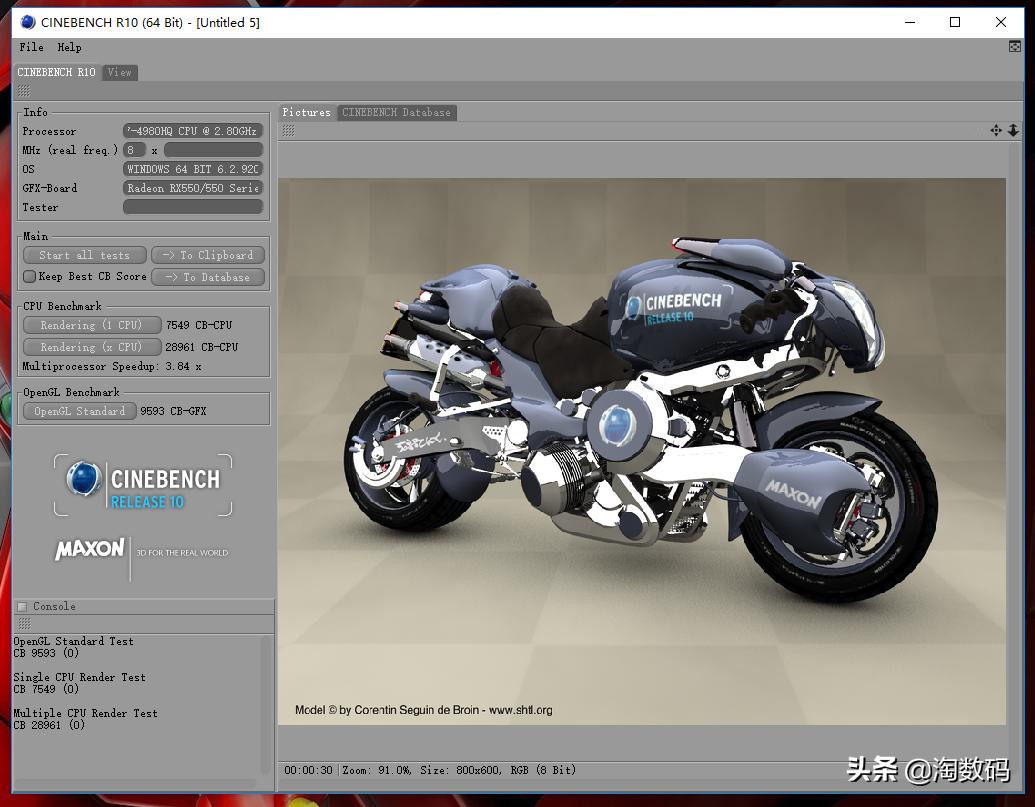The width and height of the screenshot is (1035, 807).
Task: Enable Keep Best CB Score checkbox
Action: 29,276
